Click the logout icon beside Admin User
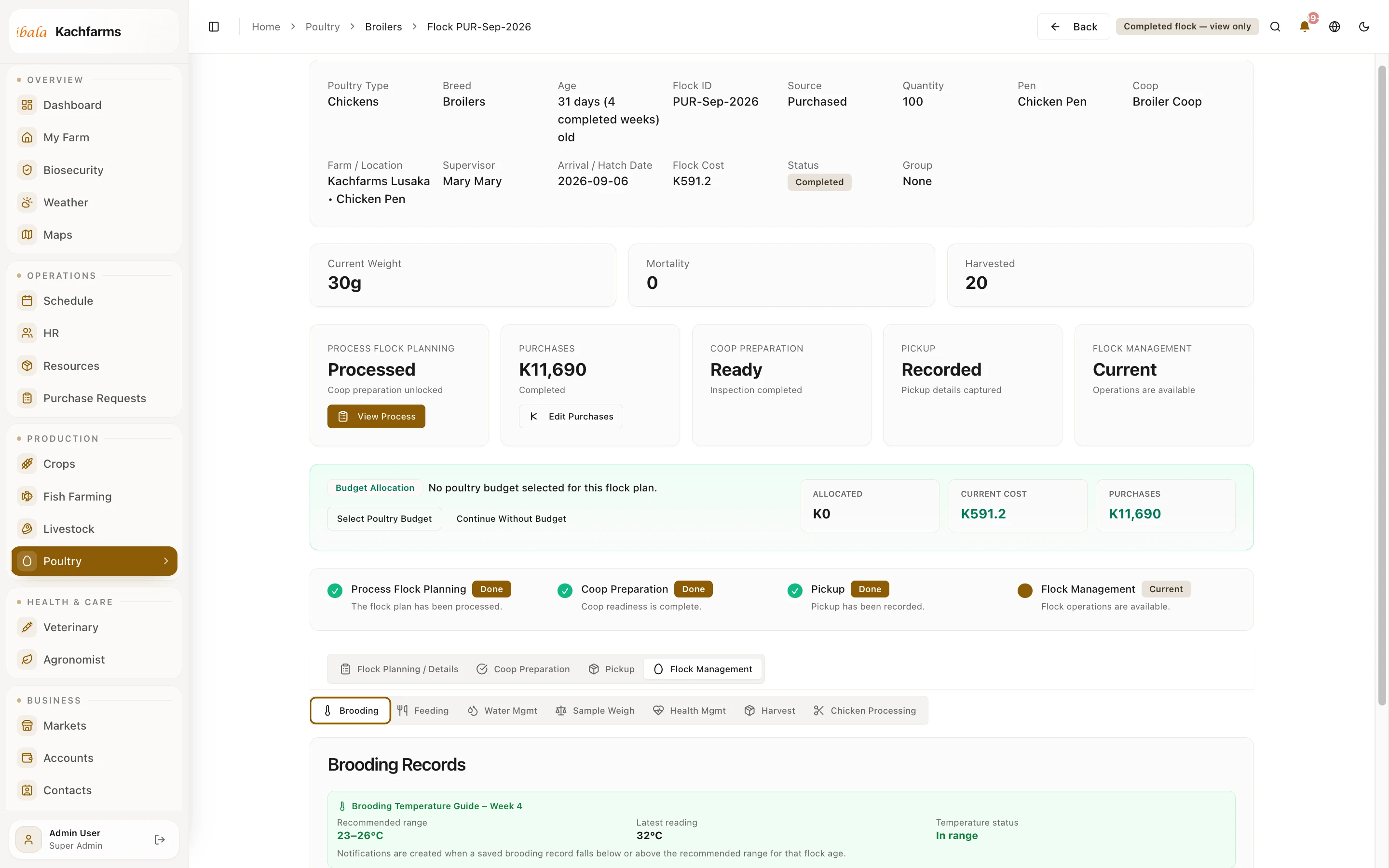 point(160,839)
